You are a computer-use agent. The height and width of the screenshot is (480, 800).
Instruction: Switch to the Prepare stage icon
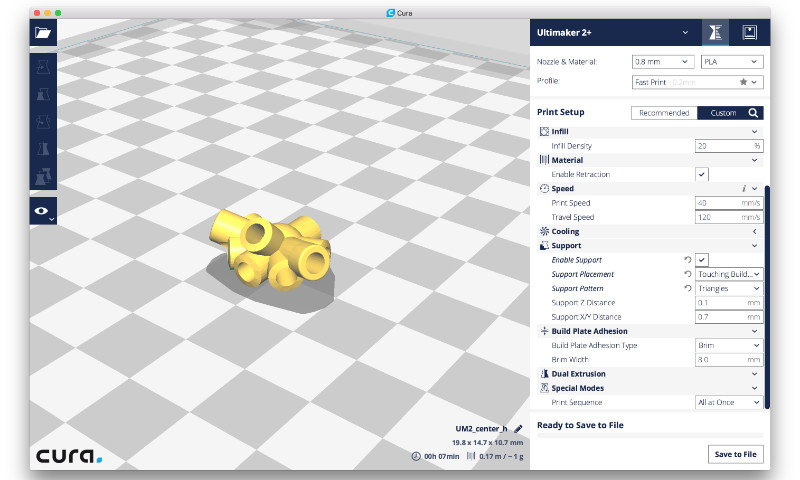click(715, 33)
